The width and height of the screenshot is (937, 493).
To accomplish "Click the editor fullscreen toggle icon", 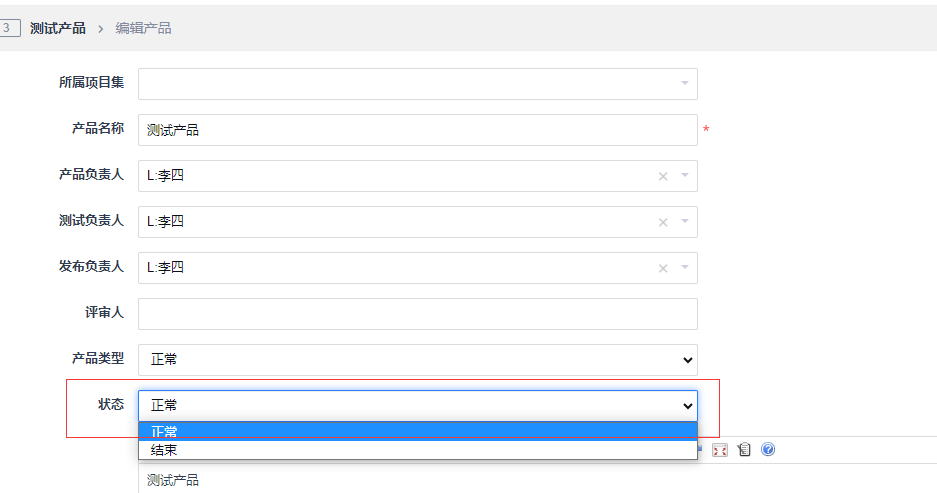I will 720,450.
